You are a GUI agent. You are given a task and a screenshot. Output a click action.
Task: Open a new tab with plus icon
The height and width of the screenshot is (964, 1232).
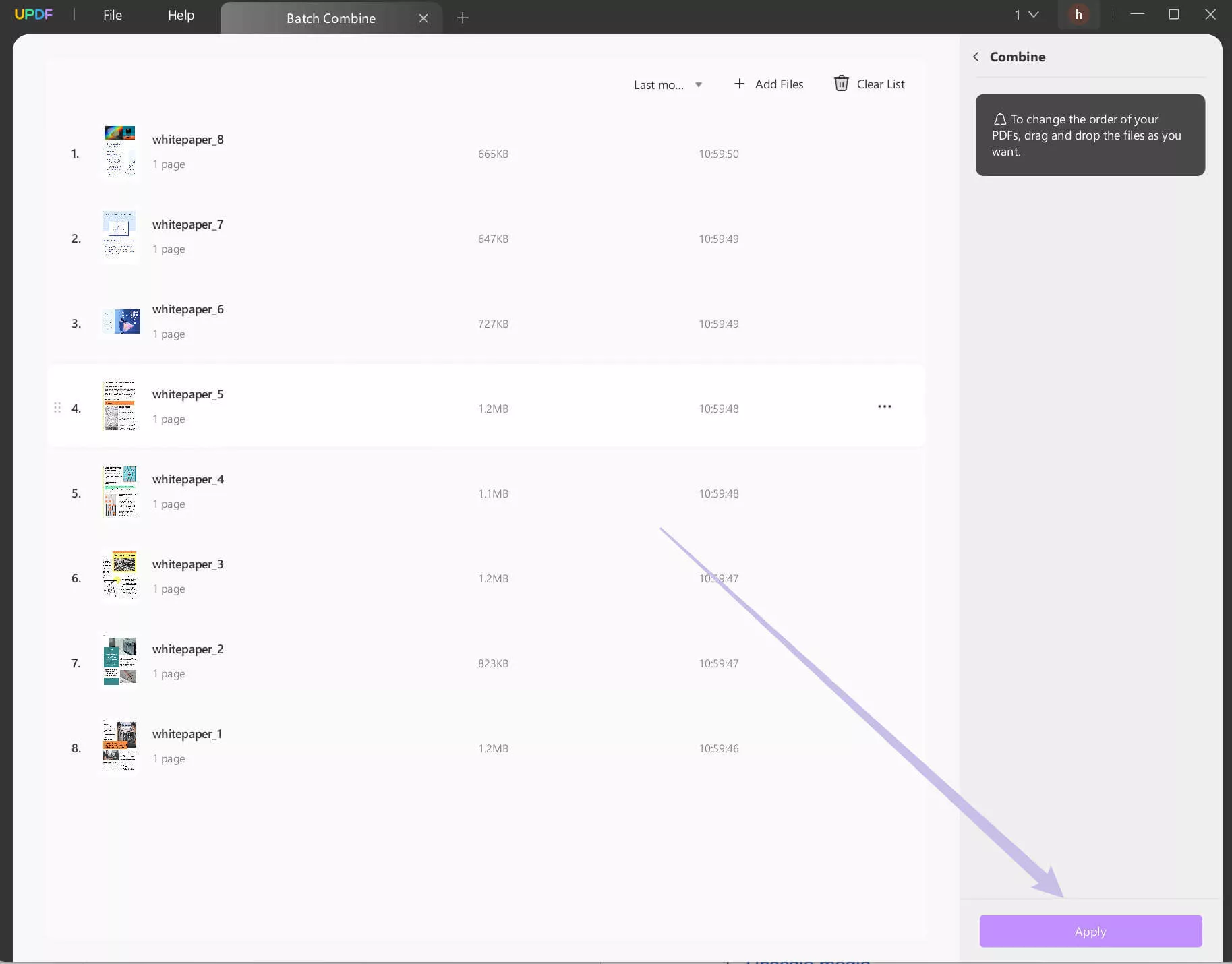[x=463, y=18]
